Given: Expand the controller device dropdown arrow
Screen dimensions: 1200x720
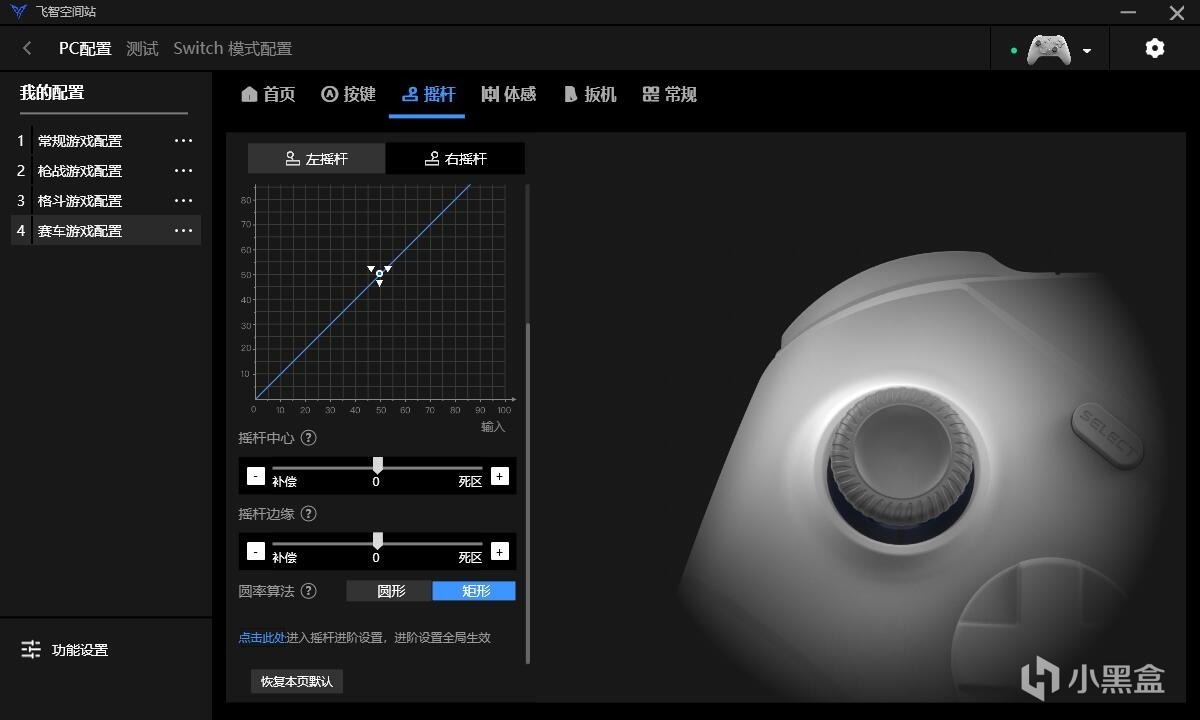Looking at the screenshot, I should (1087, 51).
